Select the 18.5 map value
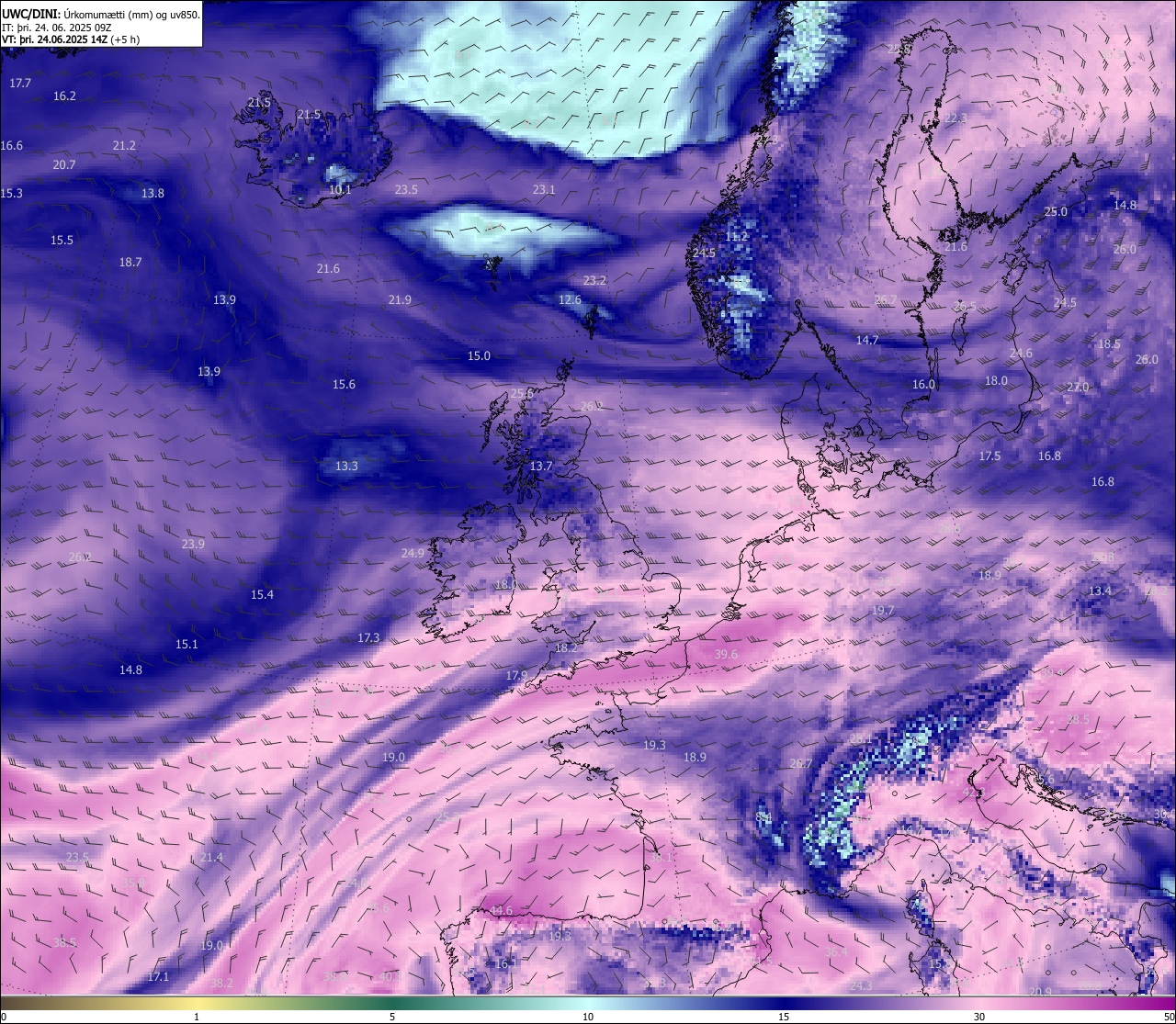 tap(1109, 344)
